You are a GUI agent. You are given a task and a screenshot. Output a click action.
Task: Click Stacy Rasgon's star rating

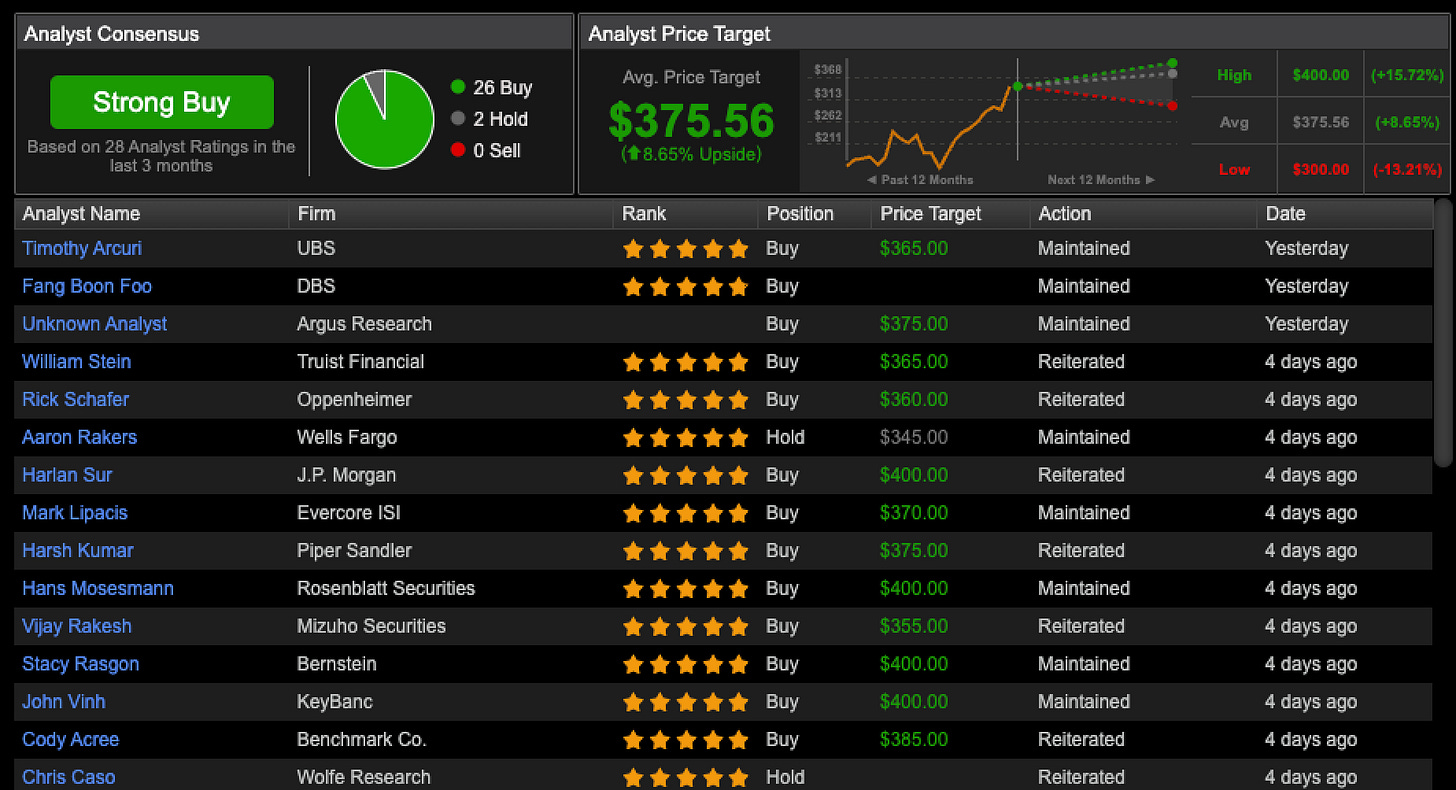pos(685,664)
